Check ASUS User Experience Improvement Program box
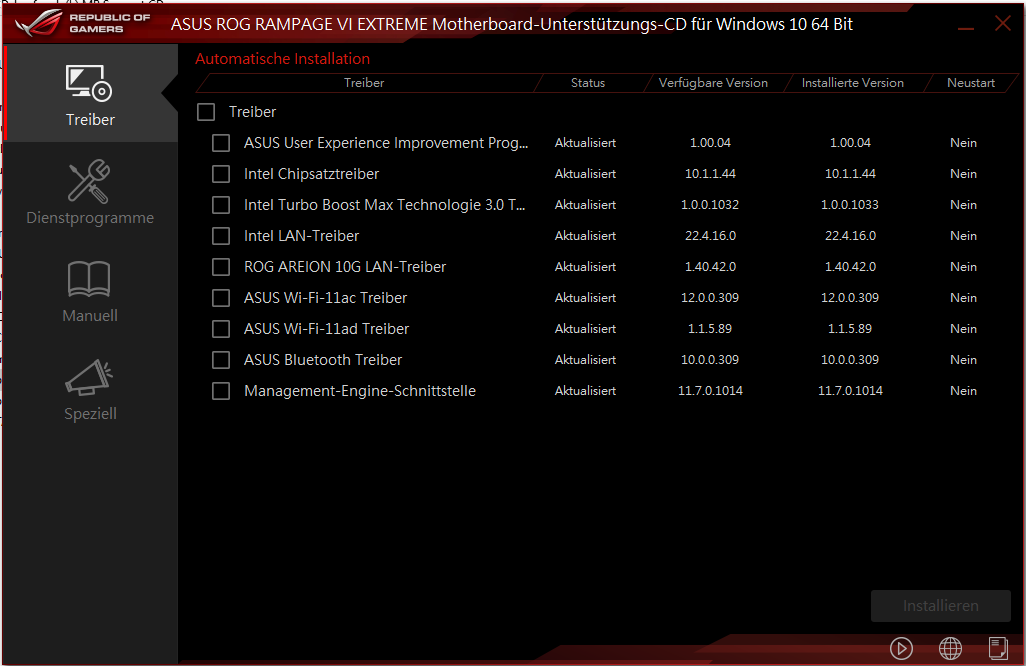This screenshot has width=1026, height=666. (221, 143)
